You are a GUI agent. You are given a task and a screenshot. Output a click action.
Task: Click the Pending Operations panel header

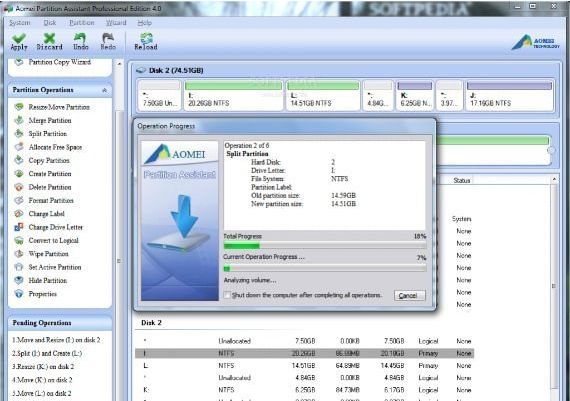[60, 323]
